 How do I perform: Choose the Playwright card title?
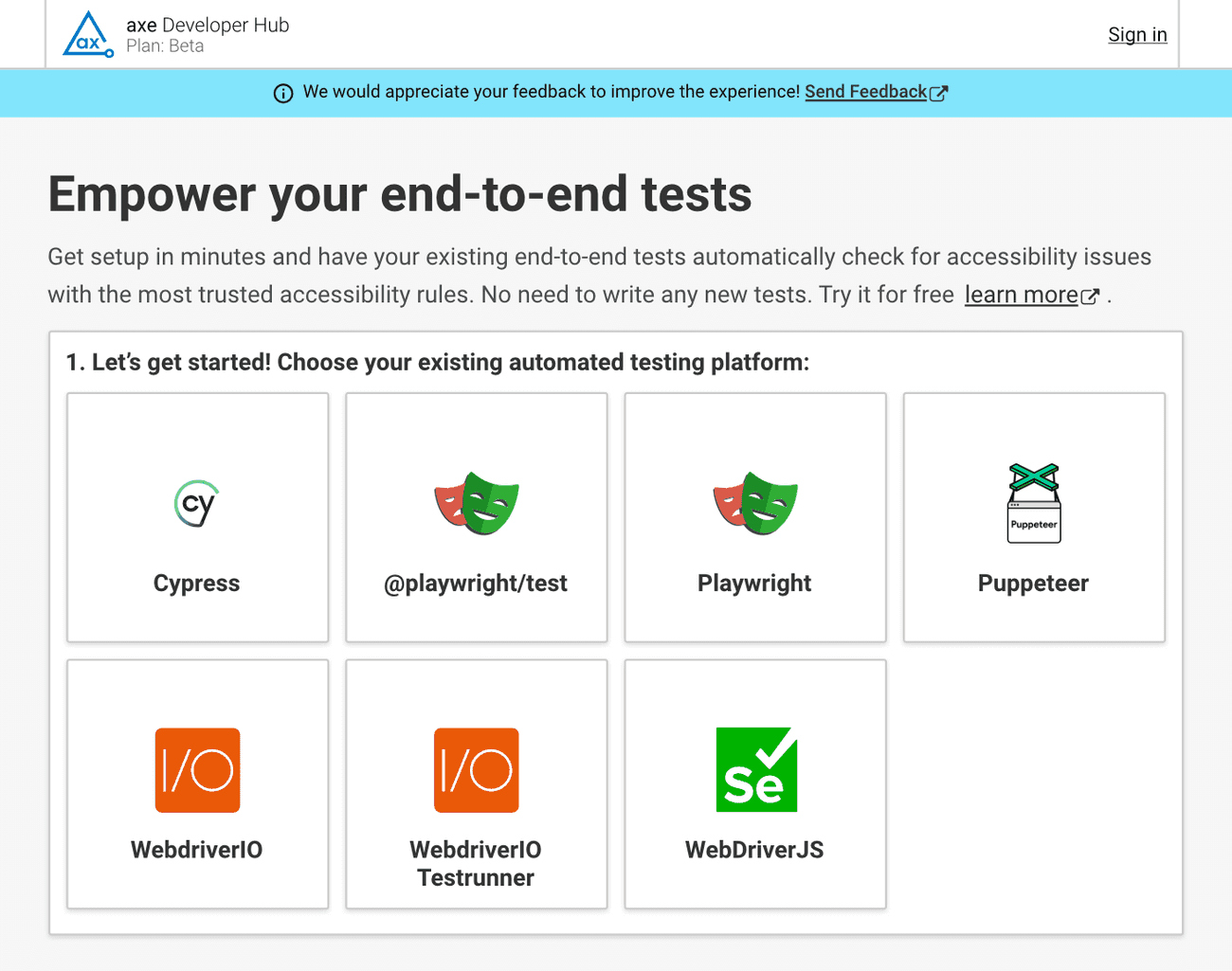tap(754, 584)
